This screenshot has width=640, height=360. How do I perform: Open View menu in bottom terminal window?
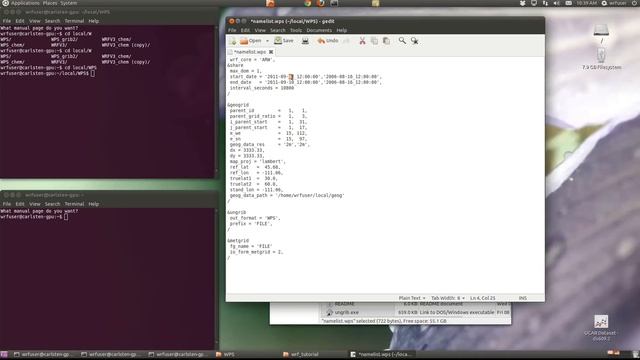pos(35,204)
